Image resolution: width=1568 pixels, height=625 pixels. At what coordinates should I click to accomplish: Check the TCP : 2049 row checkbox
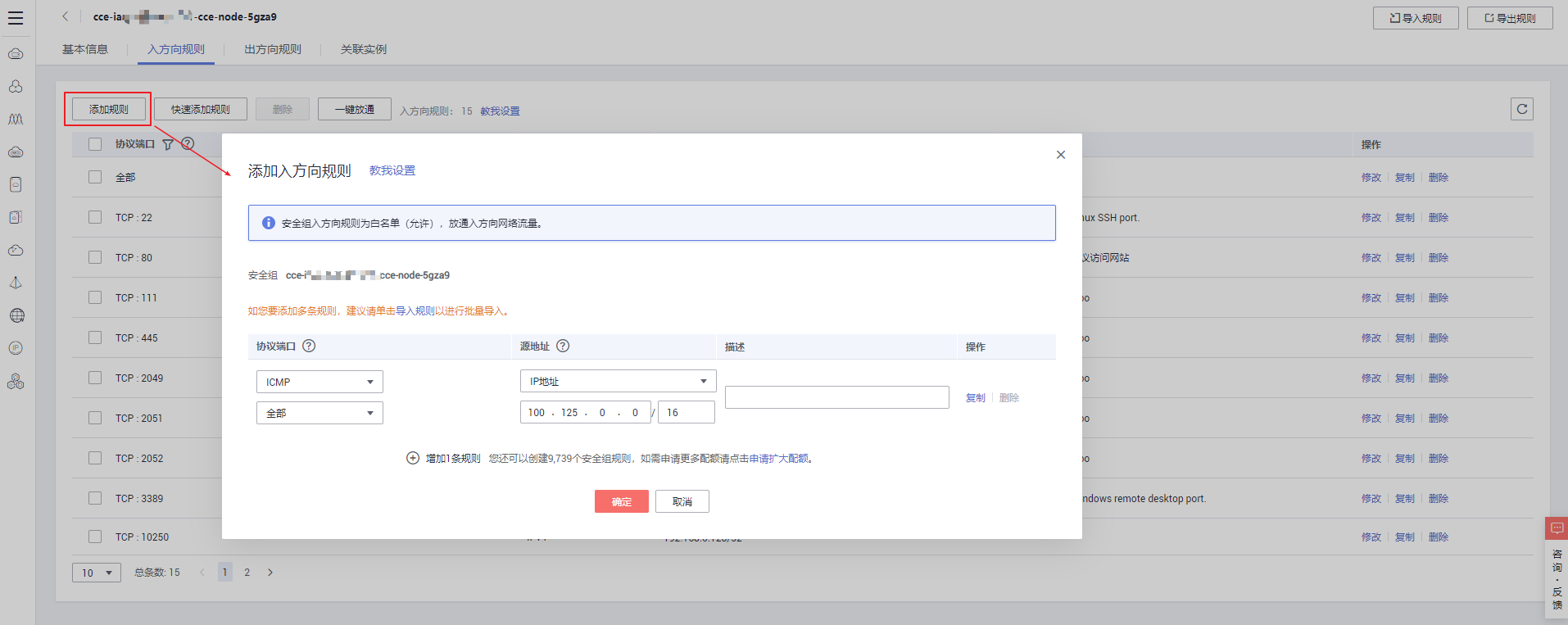click(x=95, y=378)
